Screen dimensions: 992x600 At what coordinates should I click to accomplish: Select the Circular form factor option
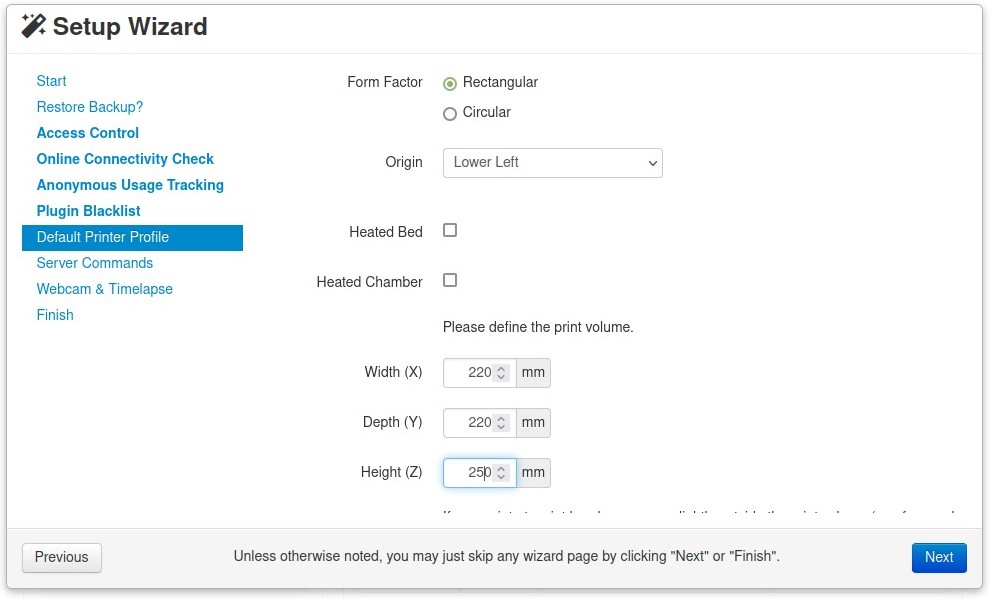[x=450, y=114]
